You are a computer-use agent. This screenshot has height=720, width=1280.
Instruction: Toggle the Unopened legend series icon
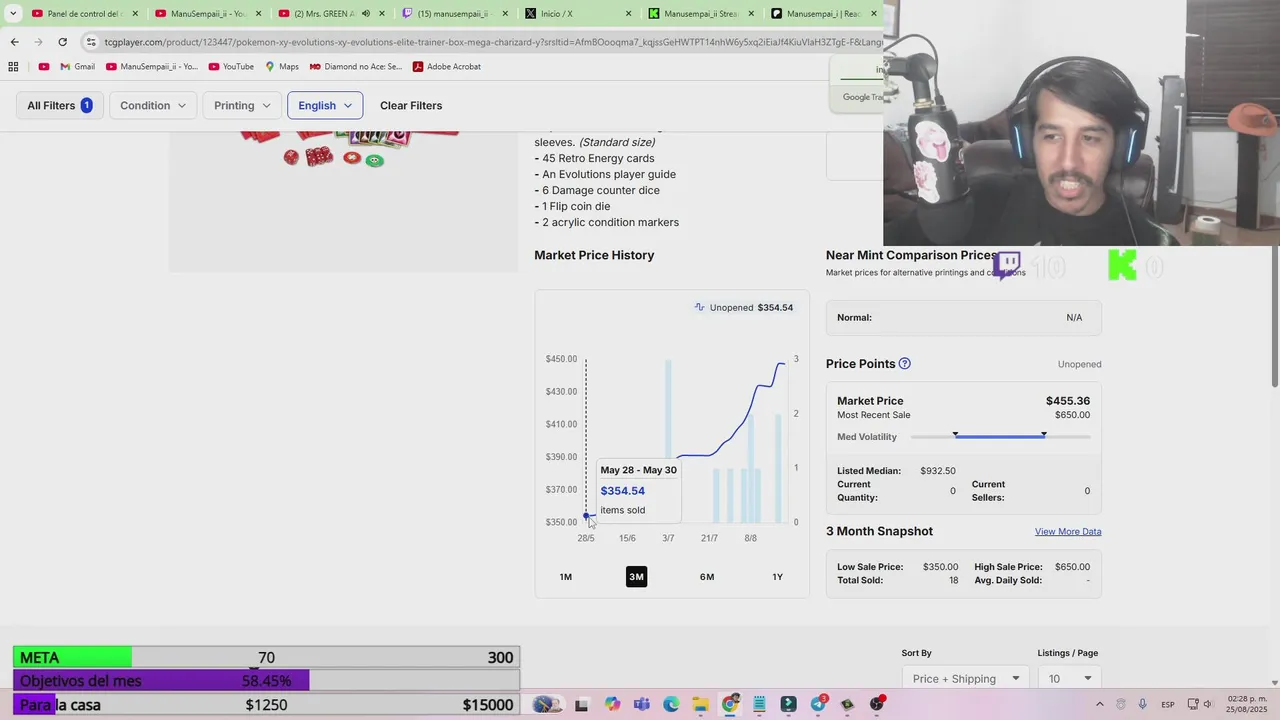[700, 307]
